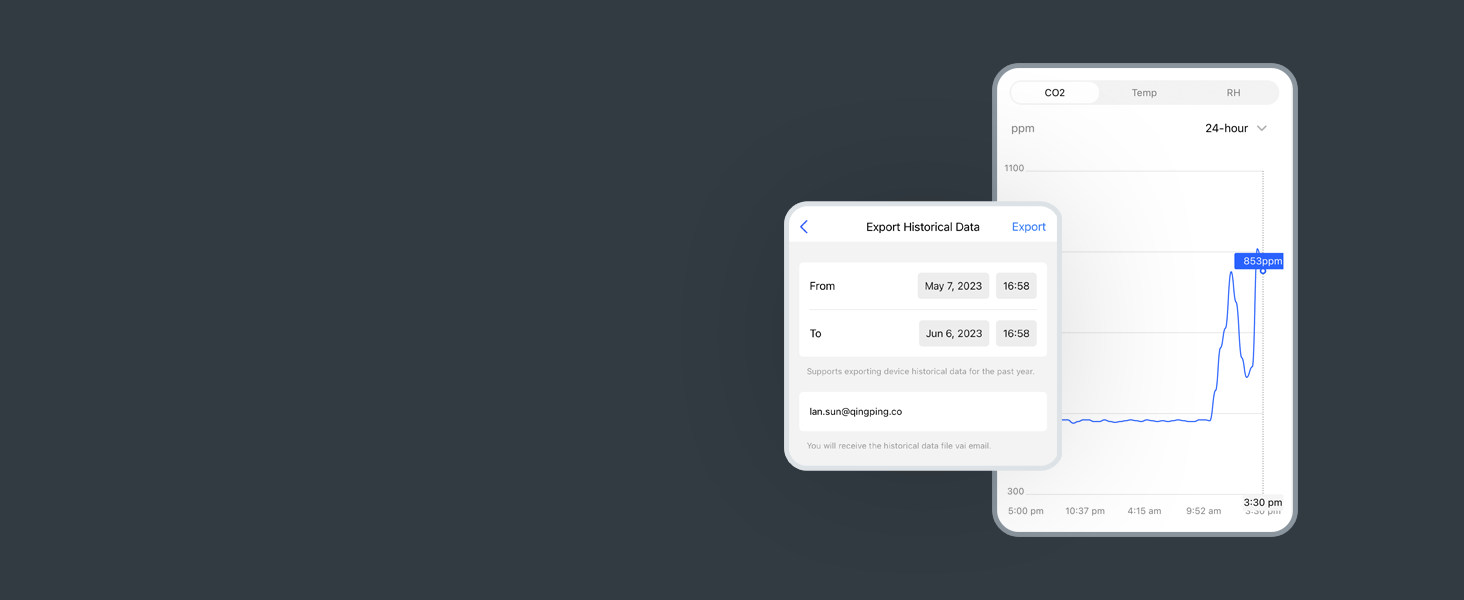Open the To row time picker

click(x=1016, y=334)
